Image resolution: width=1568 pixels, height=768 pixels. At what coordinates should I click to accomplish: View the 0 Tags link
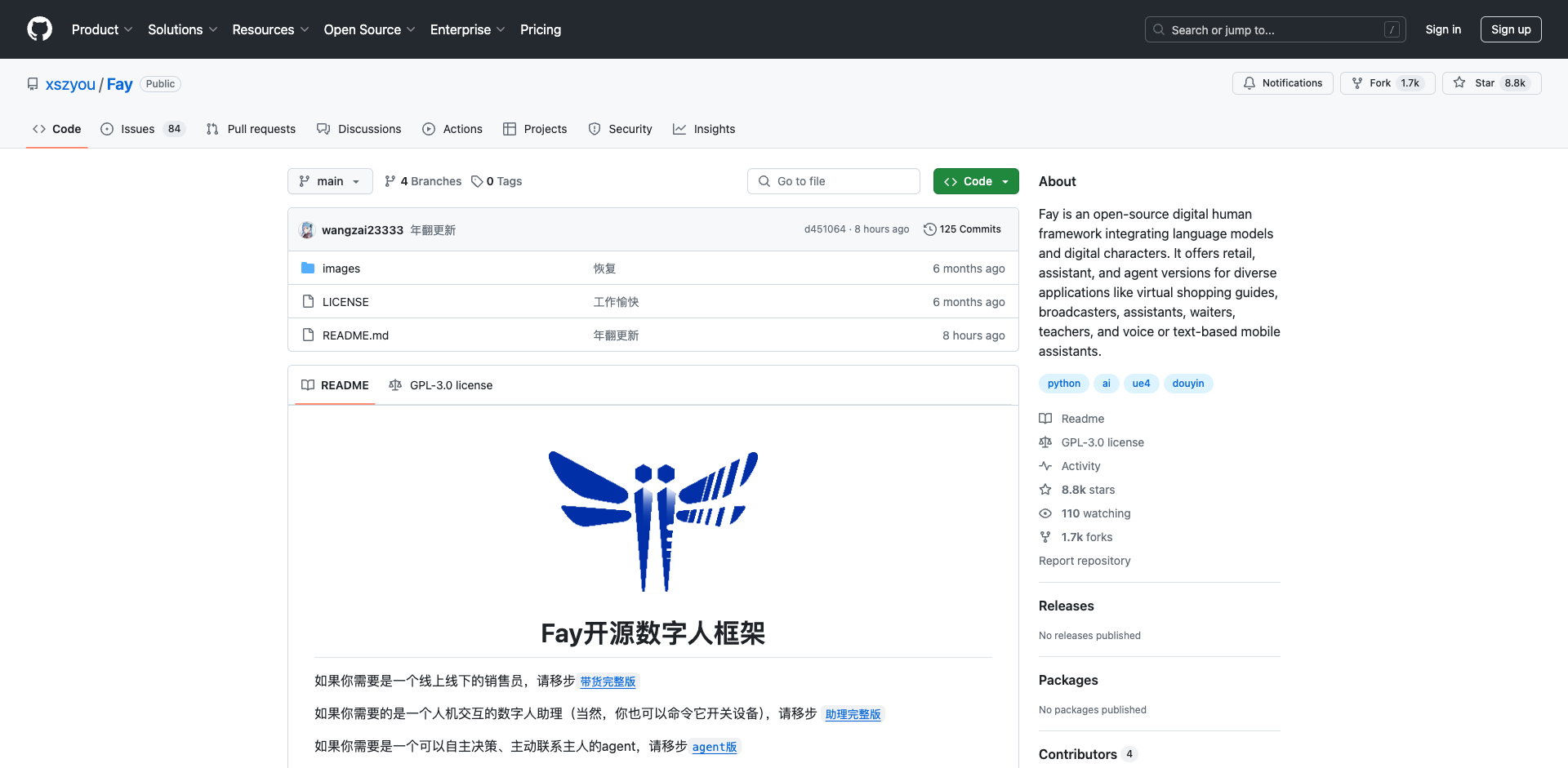pyautogui.click(x=497, y=181)
